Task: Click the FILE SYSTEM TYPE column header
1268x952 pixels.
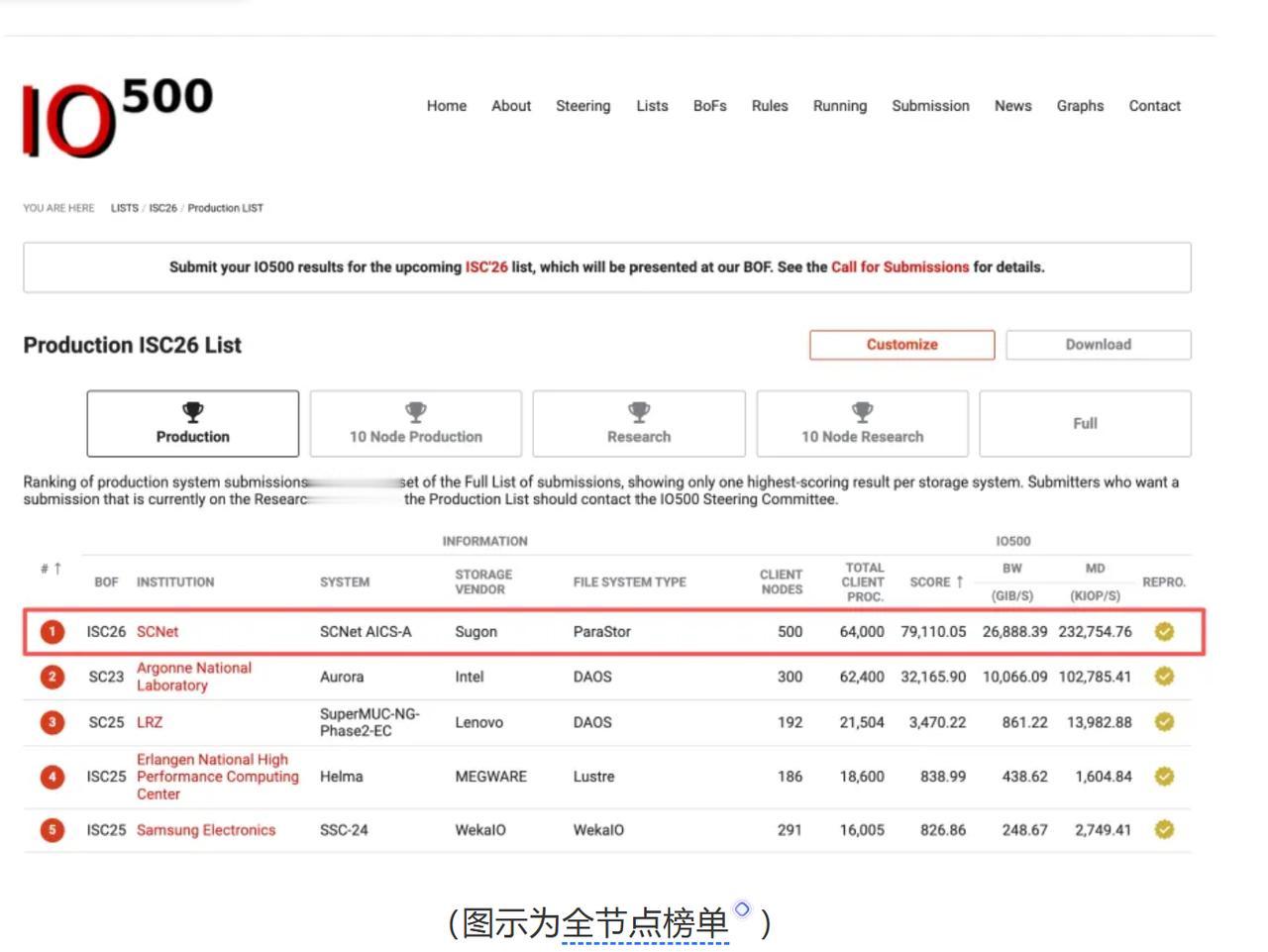Action: click(630, 582)
